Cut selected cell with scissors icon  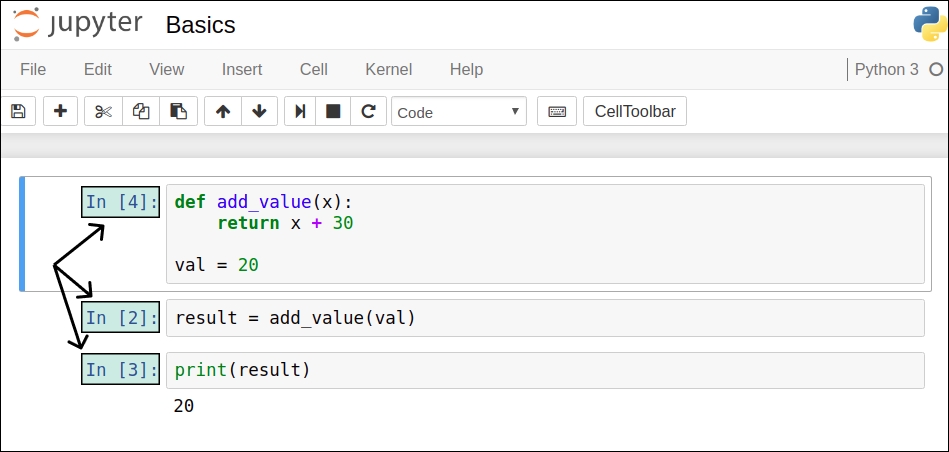tap(103, 111)
